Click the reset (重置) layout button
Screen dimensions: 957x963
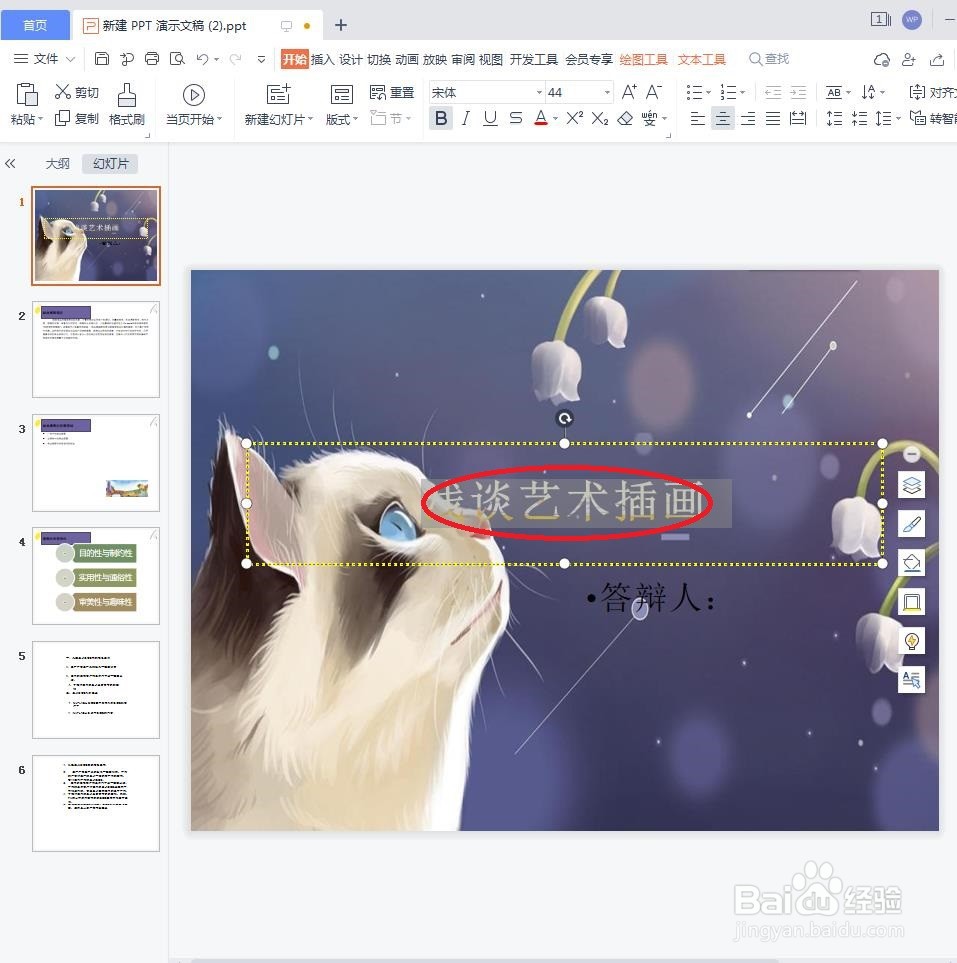392,93
